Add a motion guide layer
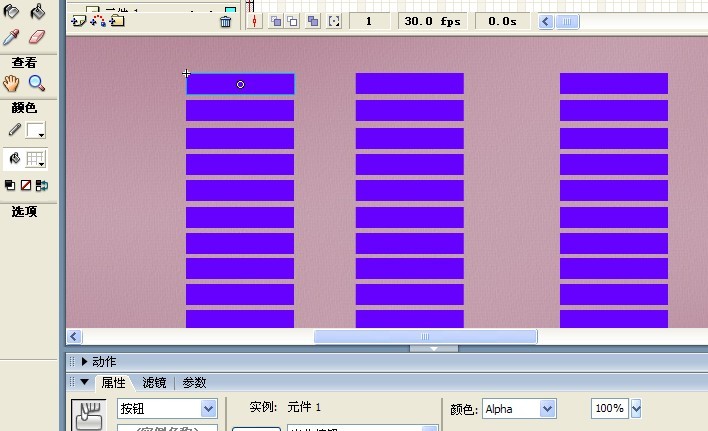708x431 pixels. tap(98, 21)
